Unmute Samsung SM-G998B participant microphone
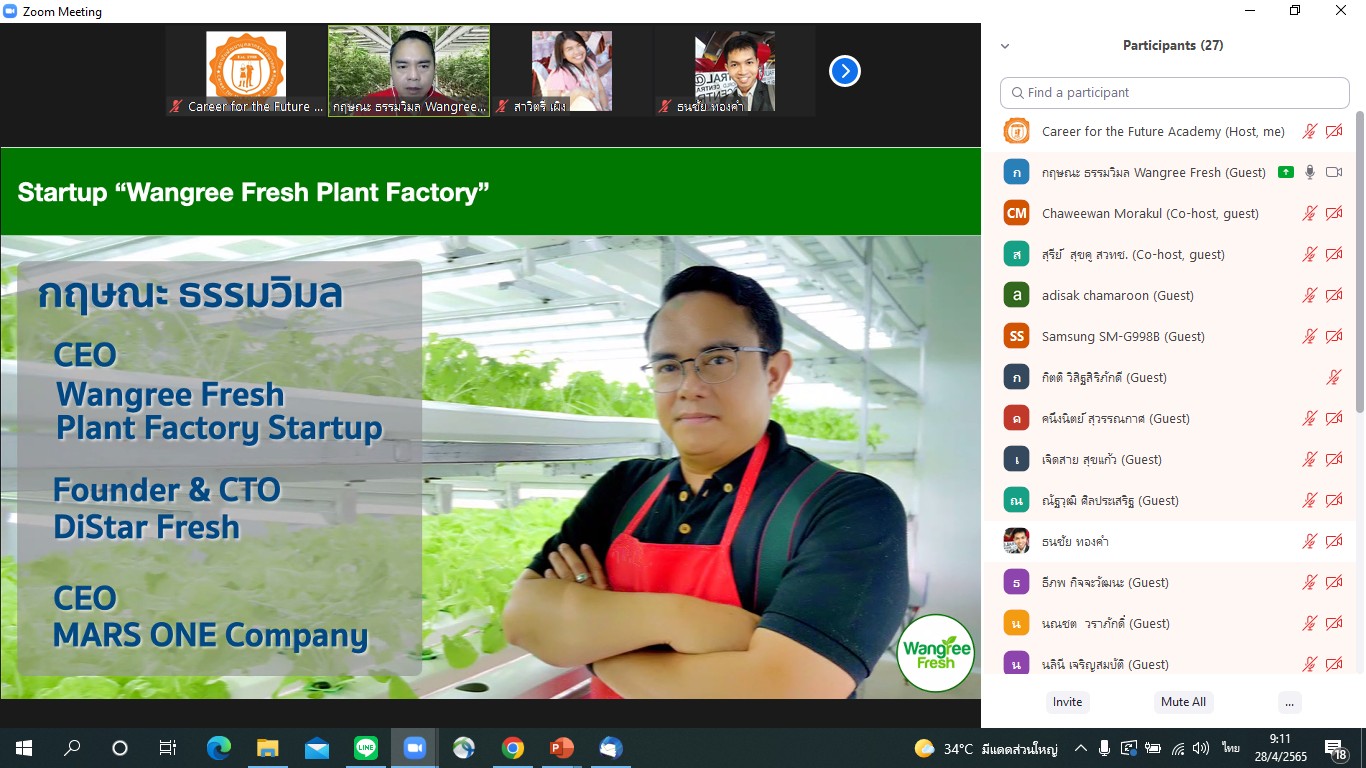Image resolution: width=1366 pixels, height=768 pixels. pos(1309,336)
